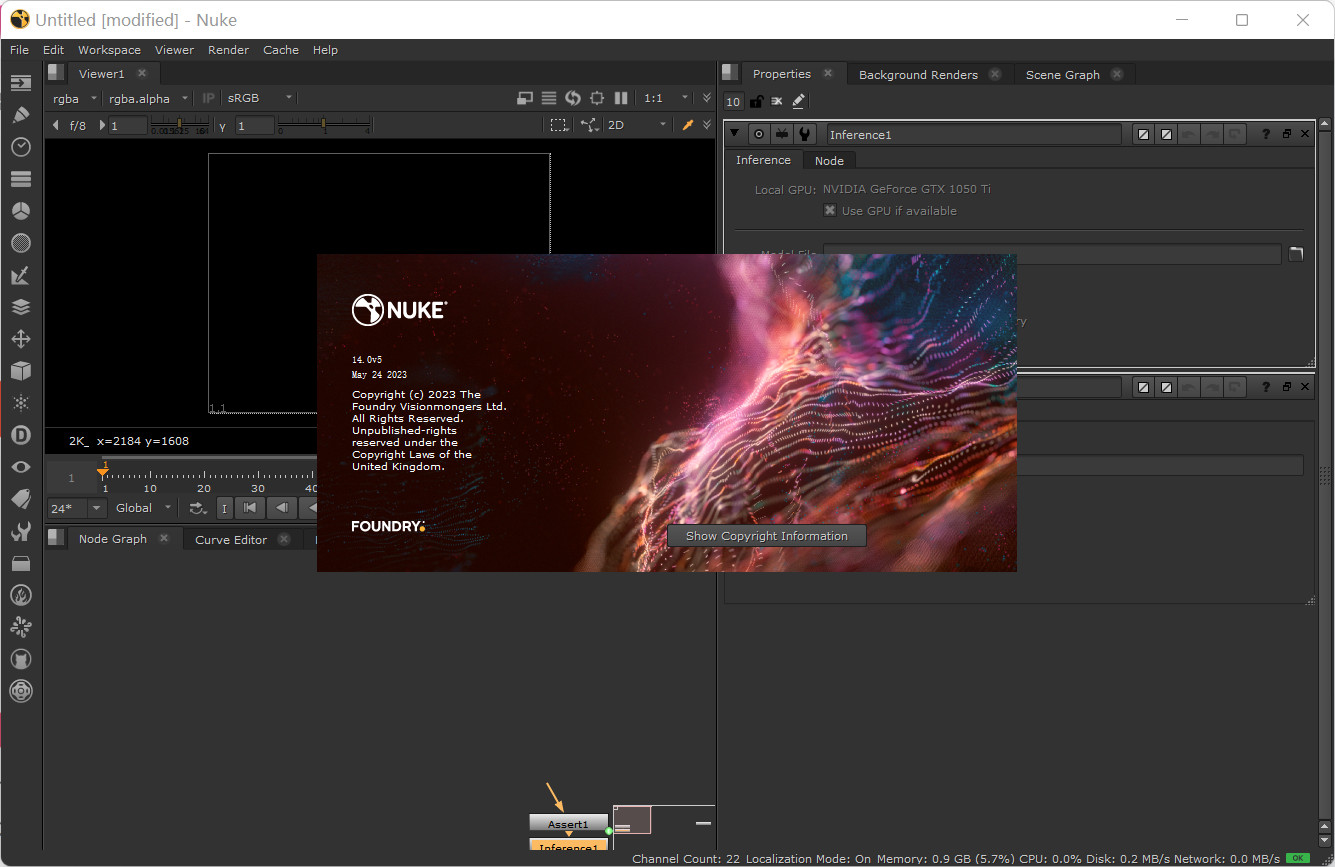This screenshot has width=1335, height=867.
Task: Open the Global frame range dropdown
Action: (x=144, y=508)
